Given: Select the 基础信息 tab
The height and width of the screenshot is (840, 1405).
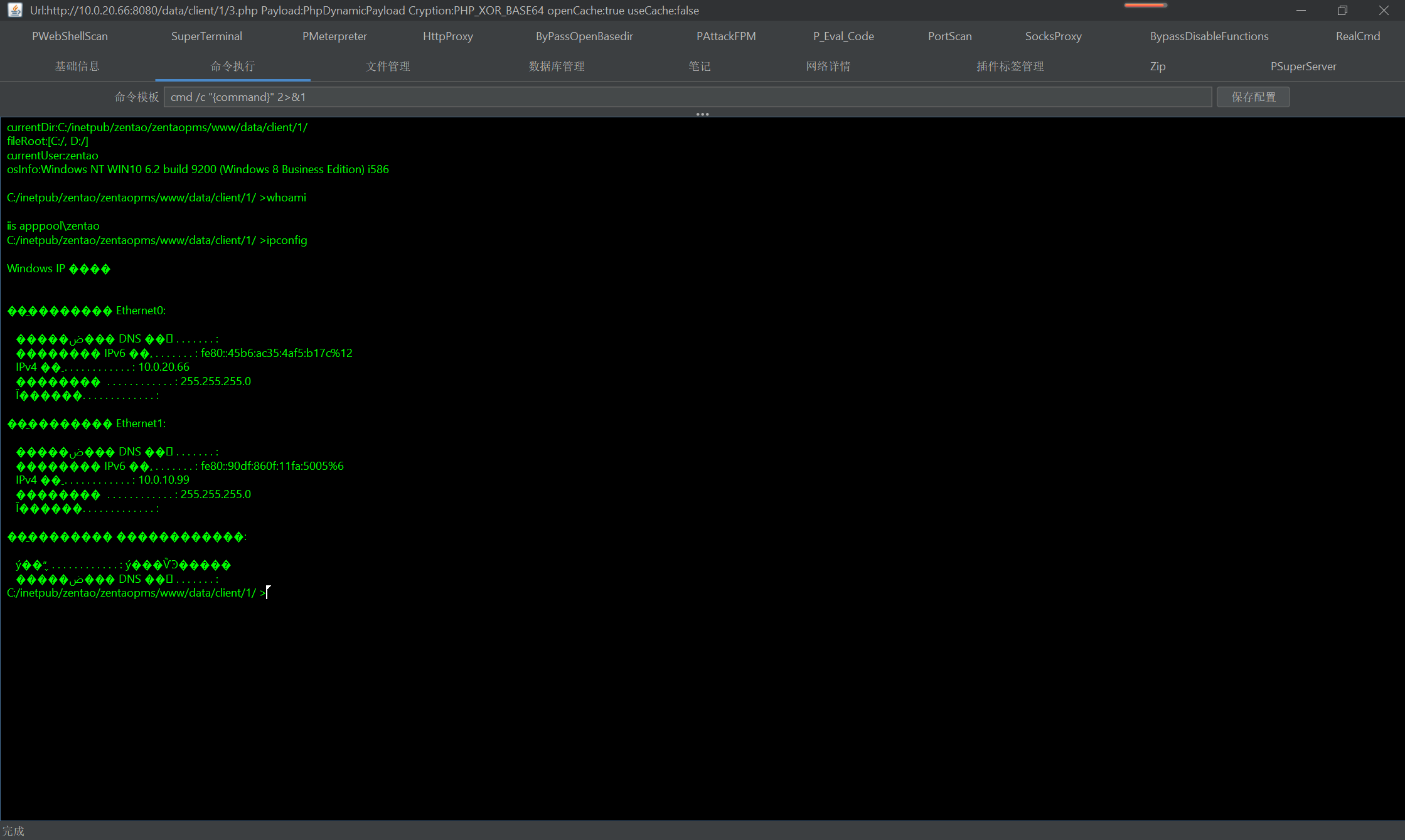Looking at the screenshot, I should coord(77,66).
